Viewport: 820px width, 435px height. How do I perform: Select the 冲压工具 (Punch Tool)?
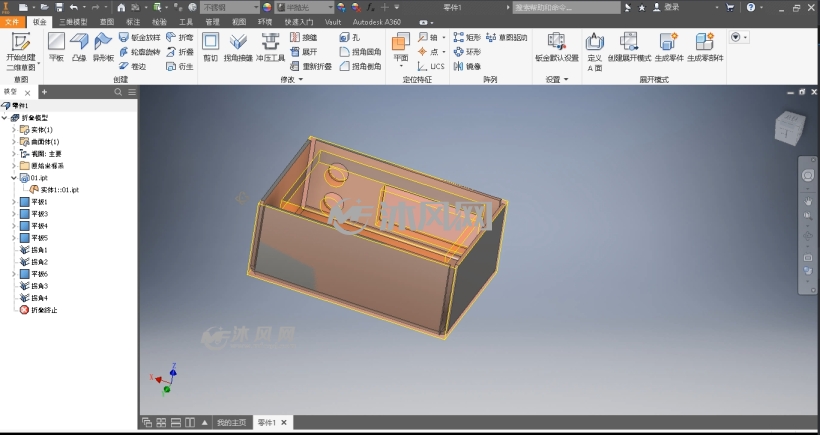tap(270, 47)
